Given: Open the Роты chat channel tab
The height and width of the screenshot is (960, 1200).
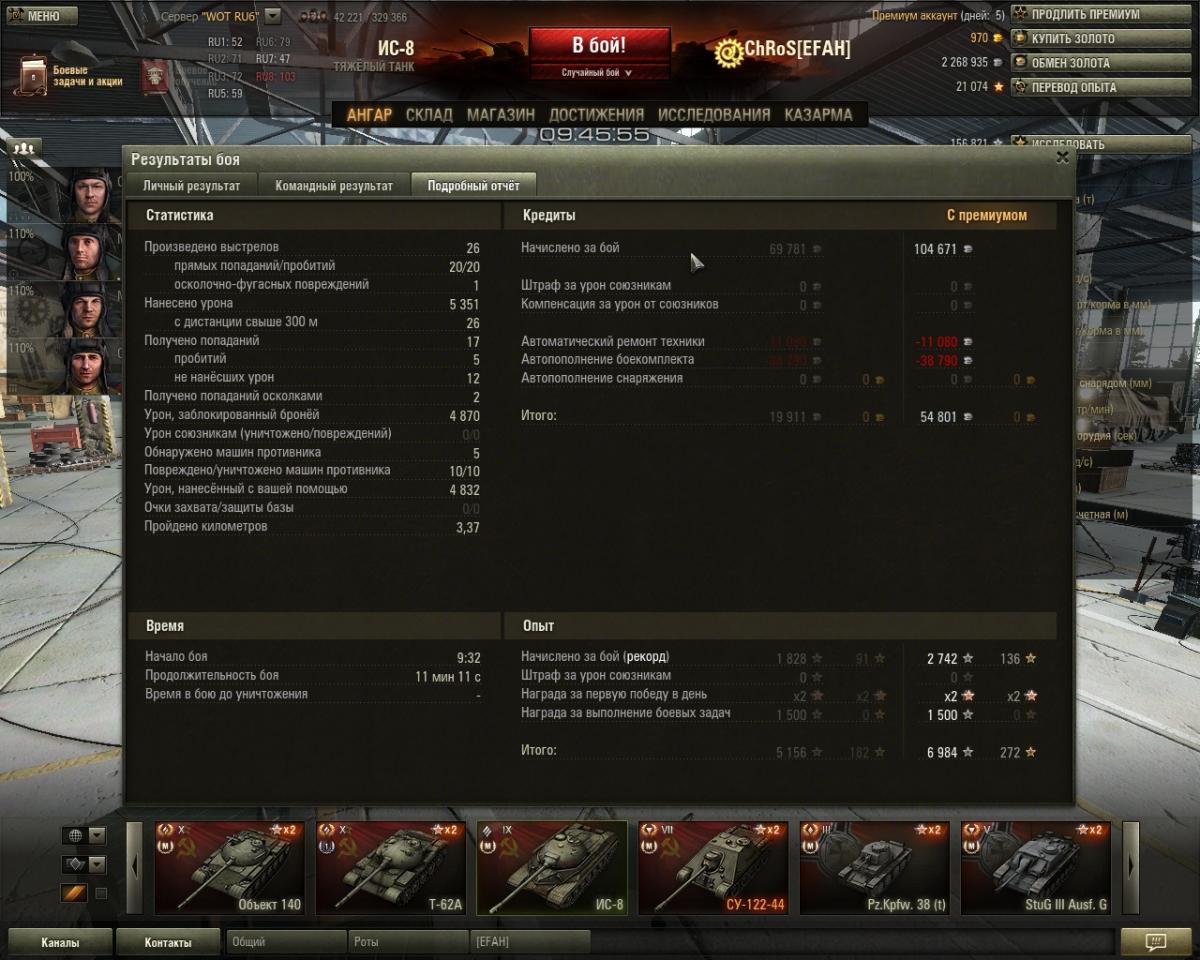Looking at the screenshot, I should point(408,942).
